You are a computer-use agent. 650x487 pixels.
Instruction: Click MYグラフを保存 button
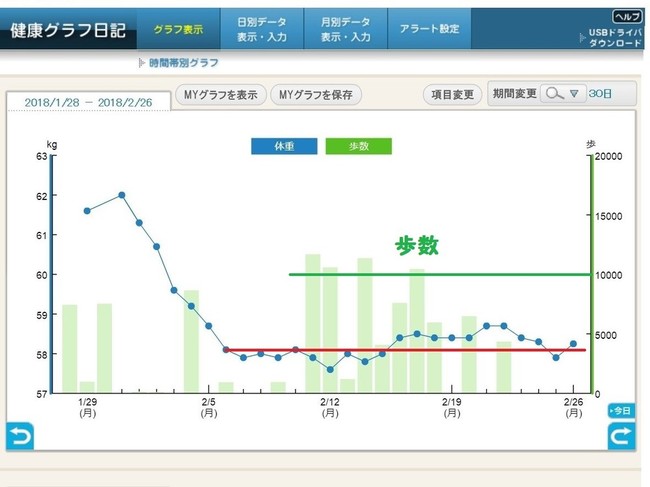click(x=315, y=94)
